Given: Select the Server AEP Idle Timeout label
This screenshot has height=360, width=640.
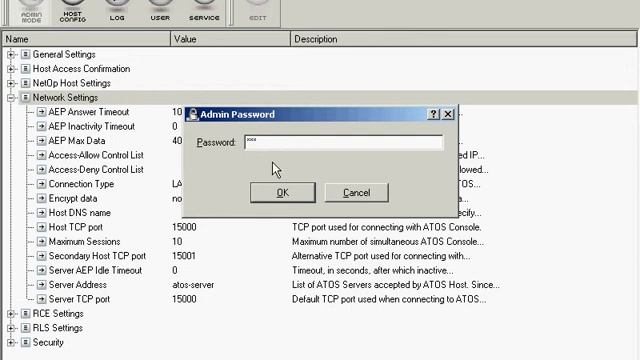Looking at the screenshot, I should 95,270.
